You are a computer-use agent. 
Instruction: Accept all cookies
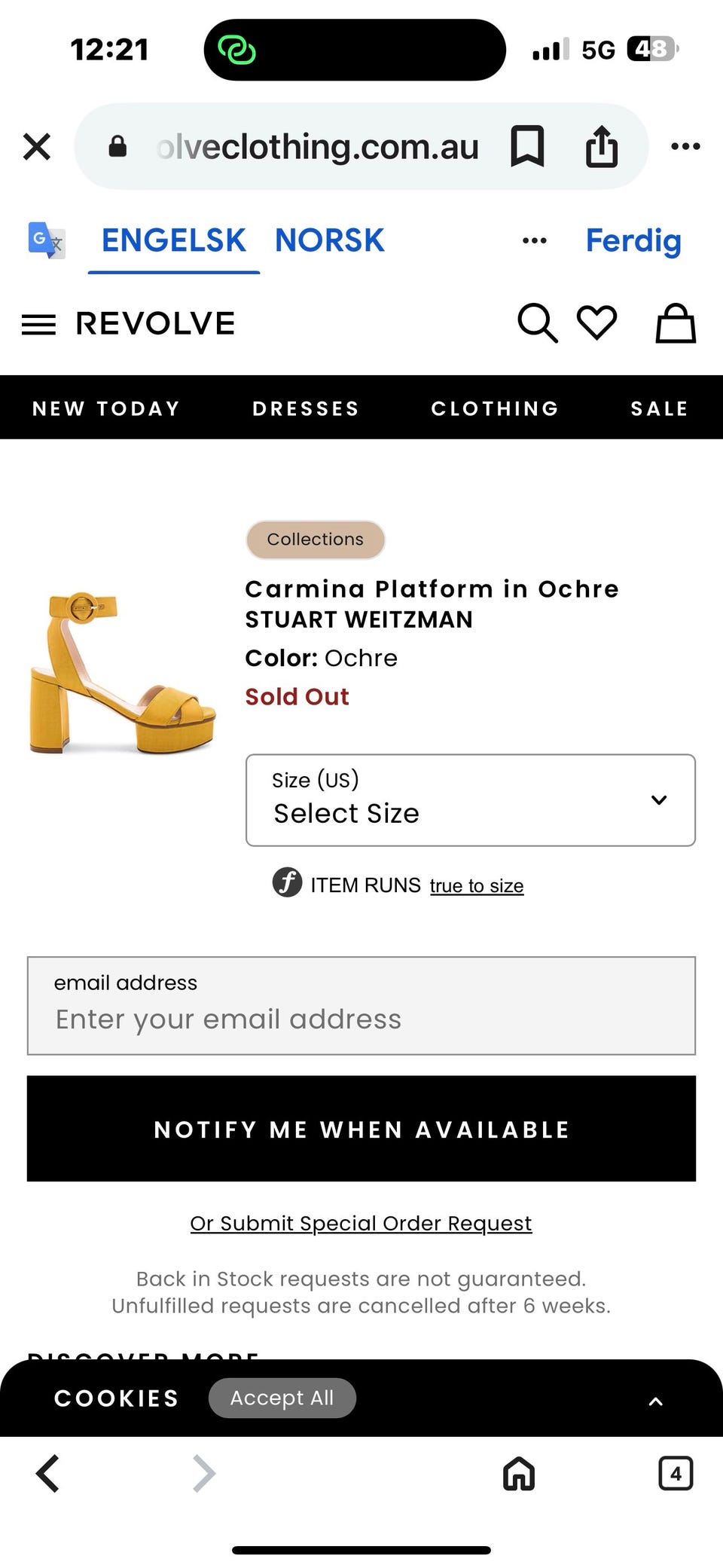(x=282, y=1398)
